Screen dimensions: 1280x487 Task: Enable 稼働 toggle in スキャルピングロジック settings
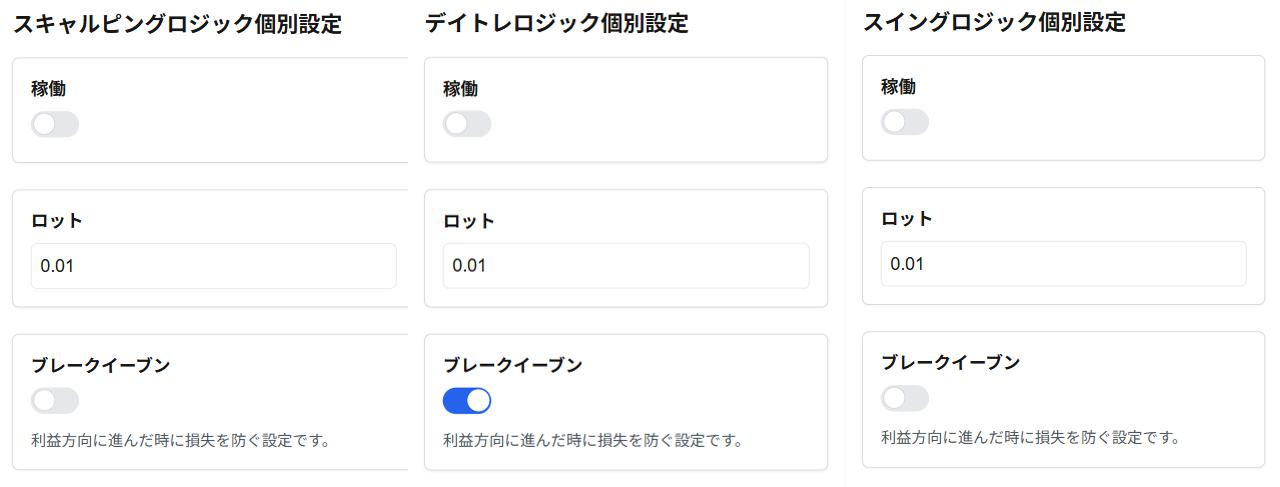pos(55,124)
